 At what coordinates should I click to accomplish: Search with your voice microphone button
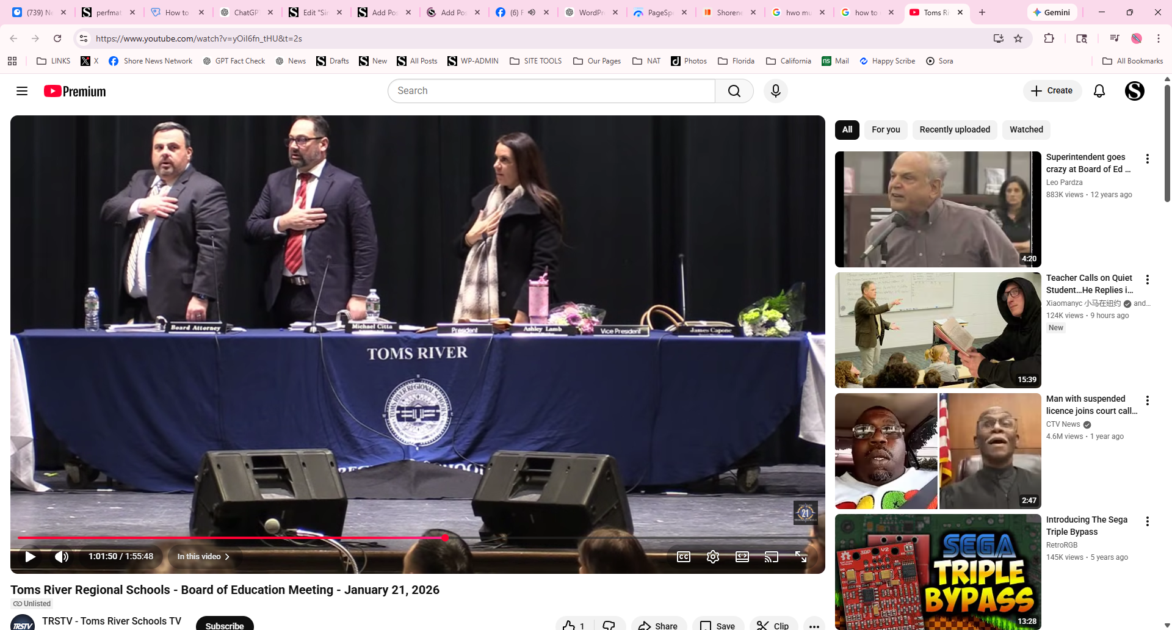click(x=775, y=91)
